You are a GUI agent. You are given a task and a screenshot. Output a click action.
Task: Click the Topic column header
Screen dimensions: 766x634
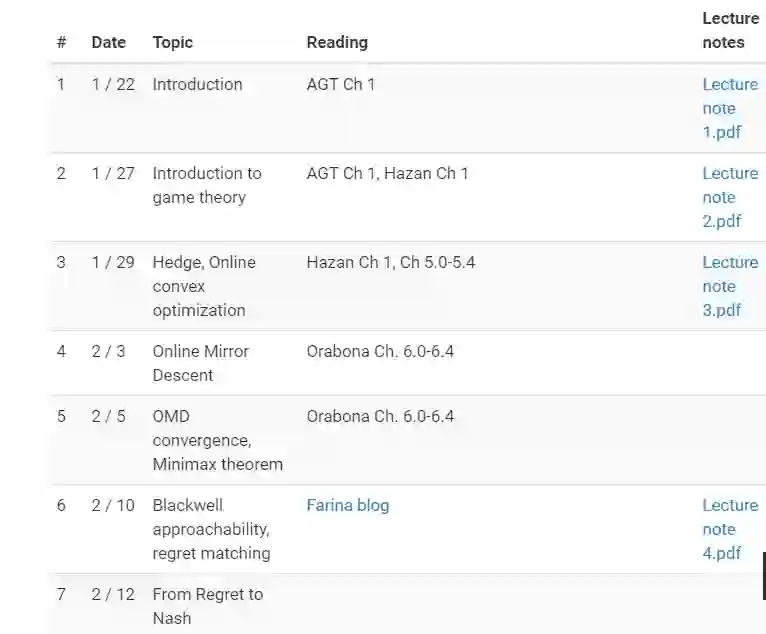[x=172, y=42]
